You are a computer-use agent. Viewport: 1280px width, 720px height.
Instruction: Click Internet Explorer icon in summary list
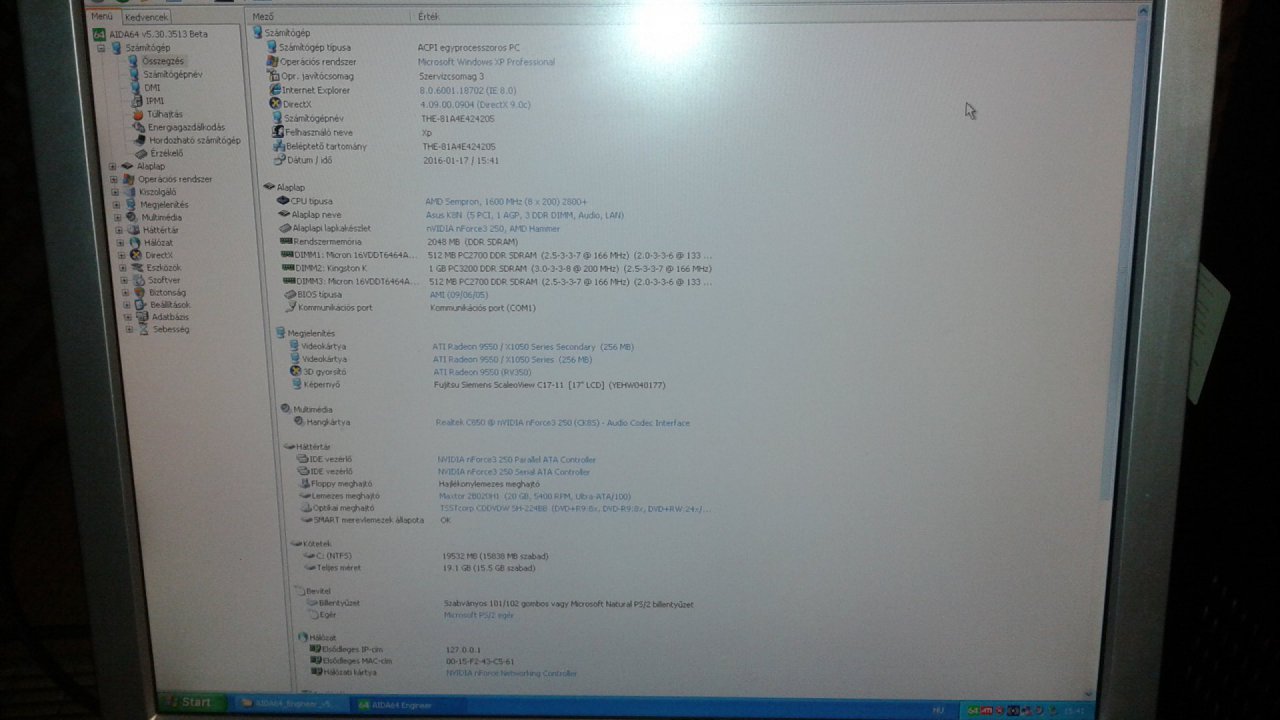[x=274, y=90]
